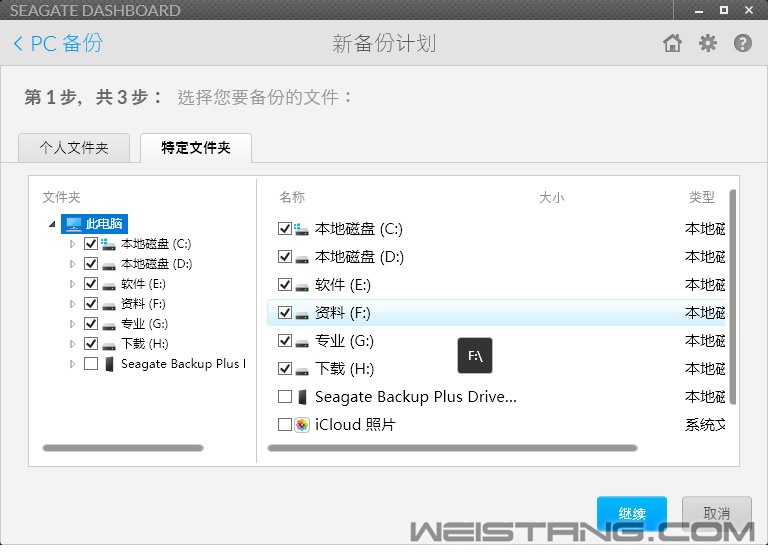Viewport: 768px width, 555px height.
Task: Check Seagate Backup Plus in folder tree
Action: pos(91,363)
